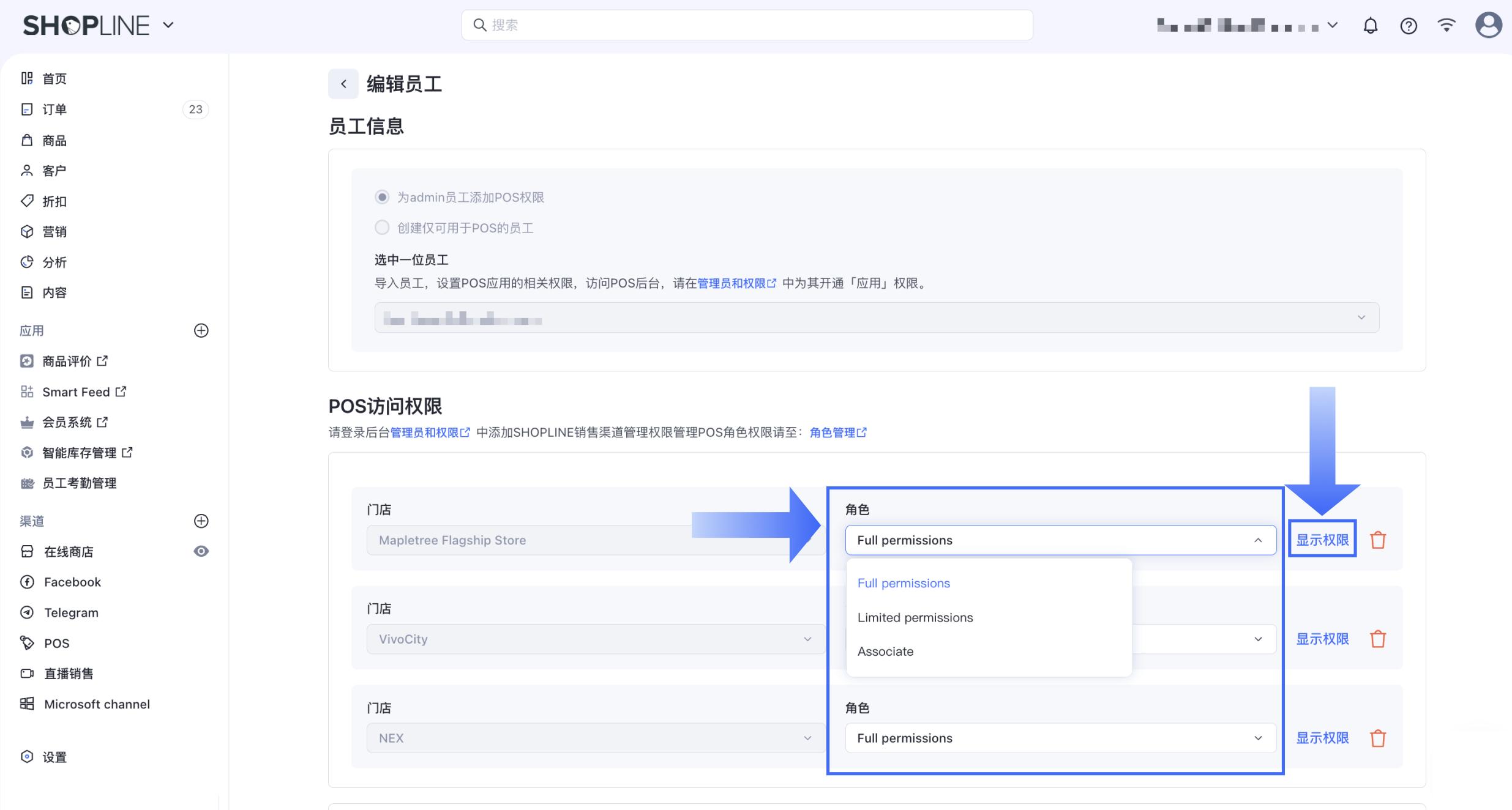Delete the Mapletree Flagship Store row

(x=1377, y=540)
